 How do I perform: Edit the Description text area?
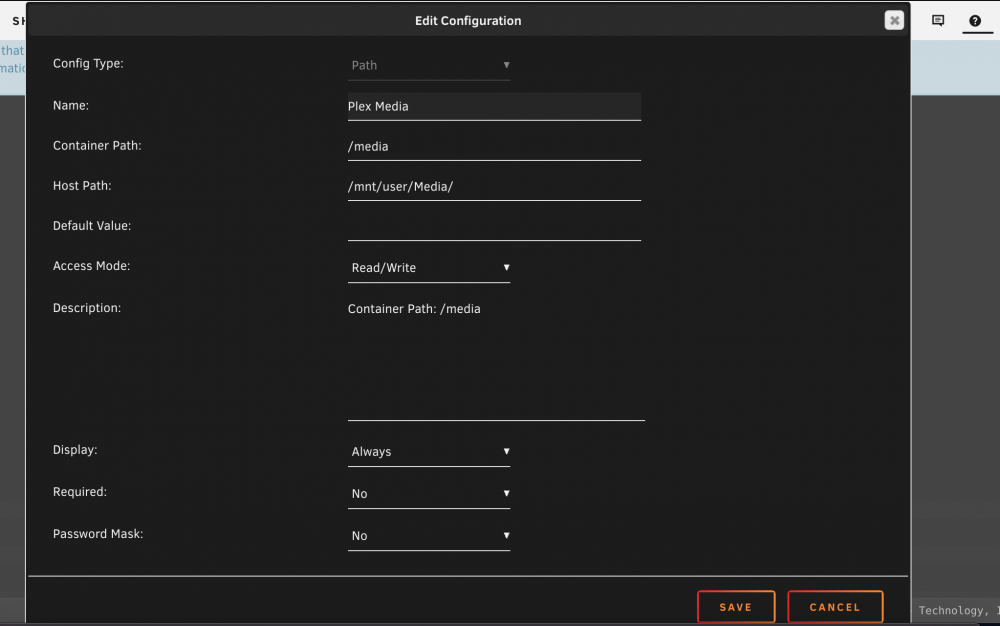(x=496, y=359)
